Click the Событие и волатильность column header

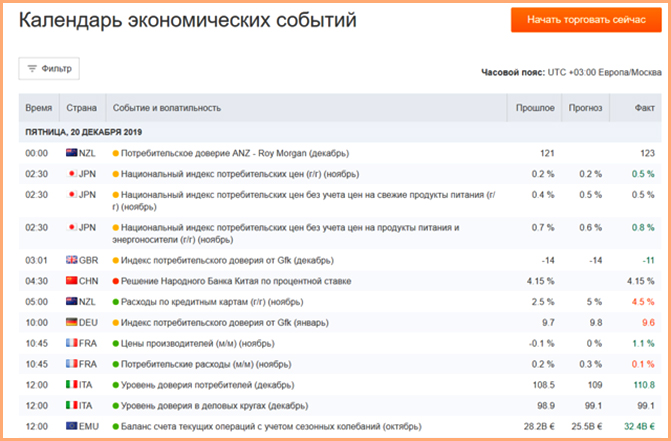[x=166, y=107]
